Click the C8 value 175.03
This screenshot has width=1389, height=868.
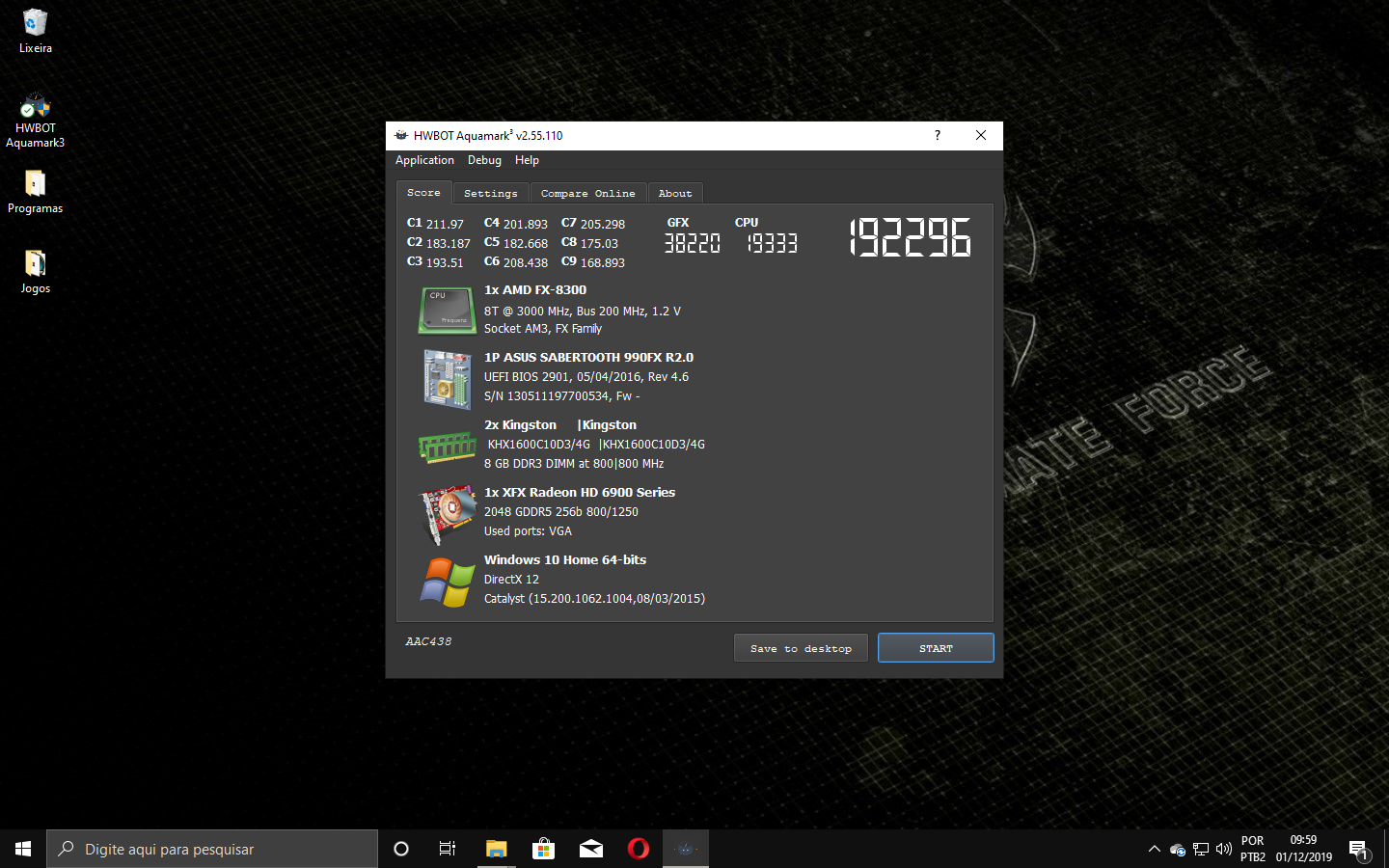(x=599, y=243)
